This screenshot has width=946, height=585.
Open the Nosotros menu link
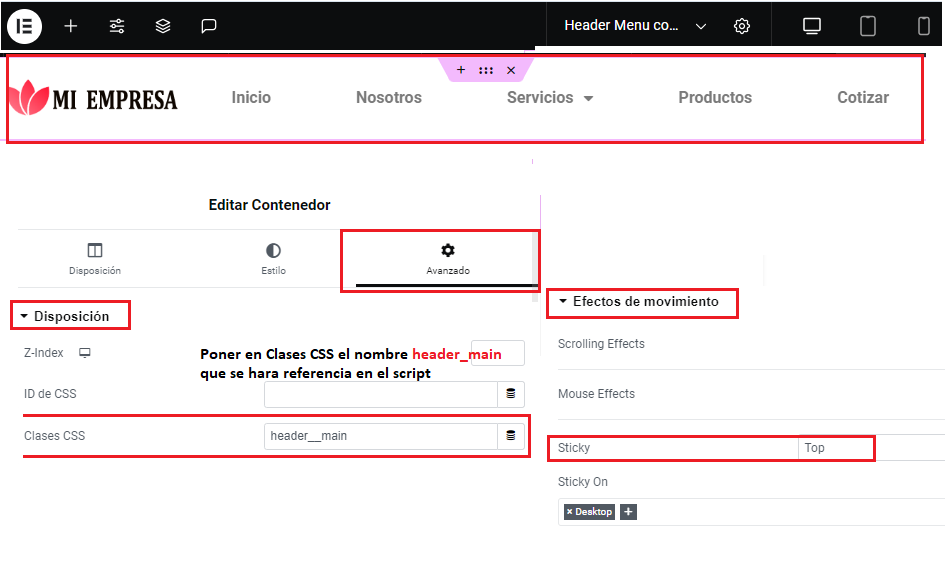[389, 97]
